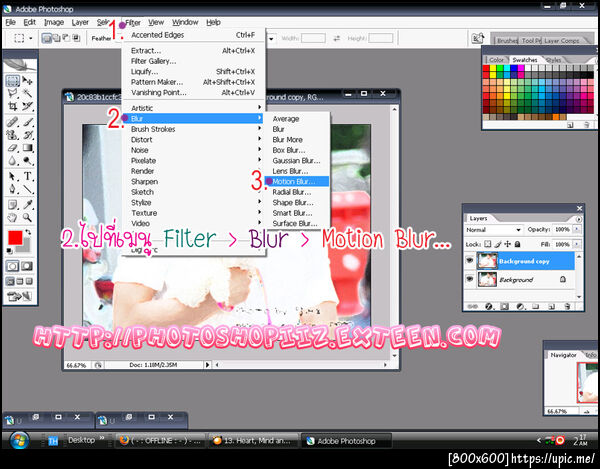Screen dimensions: 600x469
Task: Toggle lock transparent pixels in Layers
Action: click(488, 244)
